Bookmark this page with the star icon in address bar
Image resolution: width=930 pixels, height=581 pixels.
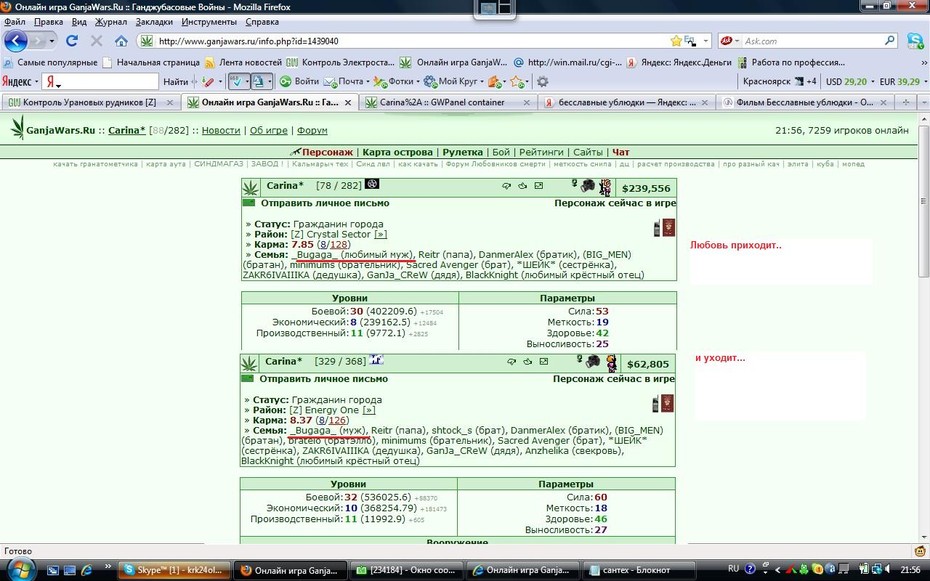[676, 41]
